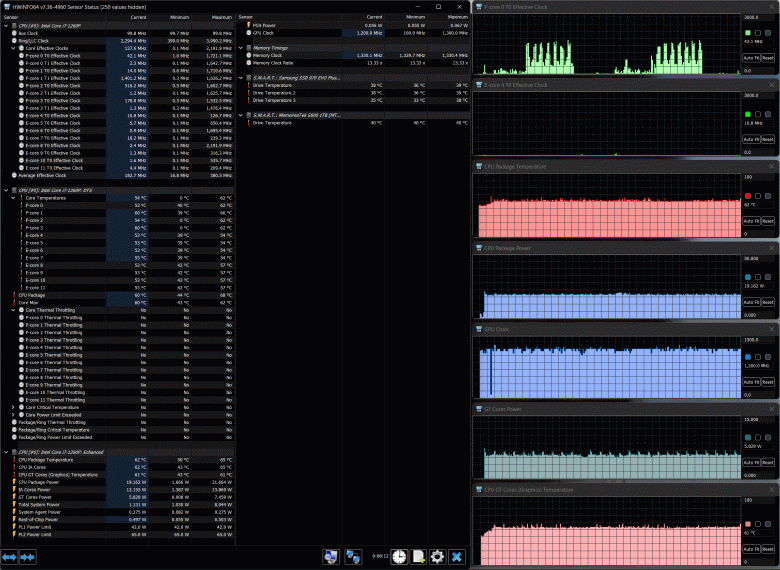The image size is (780, 570).
Task: Open sensor settings via gear icon
Action: coord(437,557)
